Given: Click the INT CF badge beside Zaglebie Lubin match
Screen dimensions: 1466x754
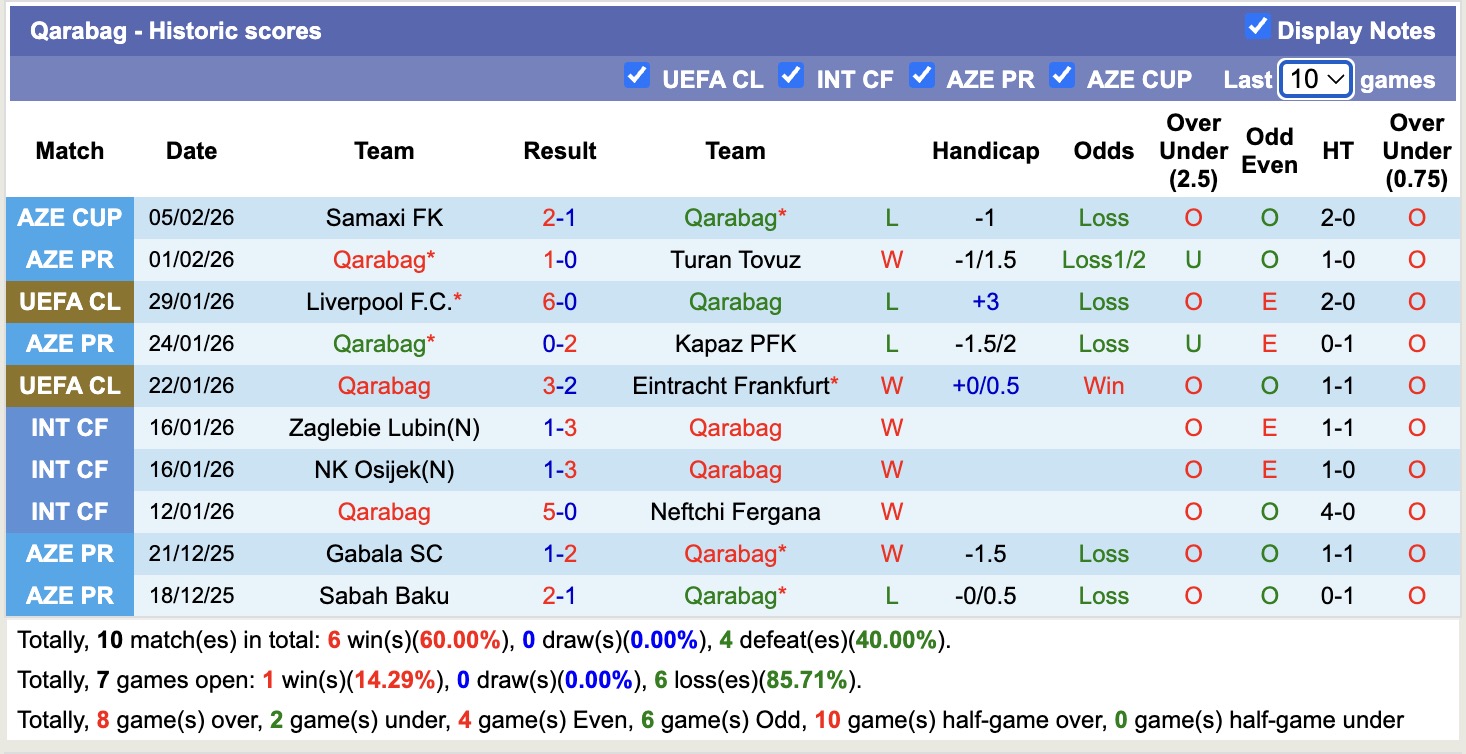Looking at the screenshot, I should [x=70, y=427].
